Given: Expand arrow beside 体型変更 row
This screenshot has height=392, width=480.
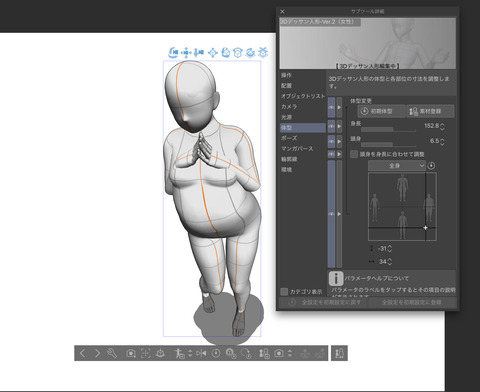Looking at the screenshot, I should click(x=339, y=107).
